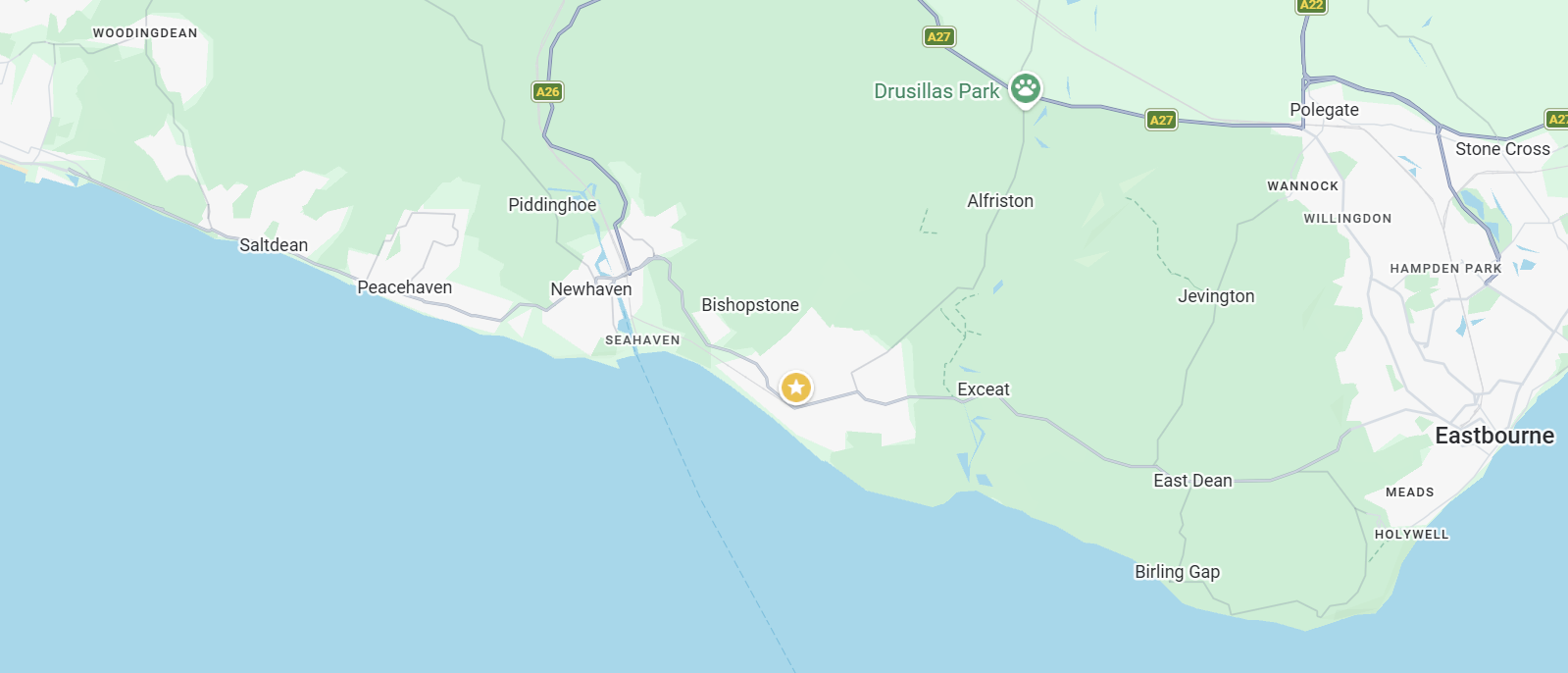Select the Jevington label
Screen dimensions: 1568x673
1216,296
